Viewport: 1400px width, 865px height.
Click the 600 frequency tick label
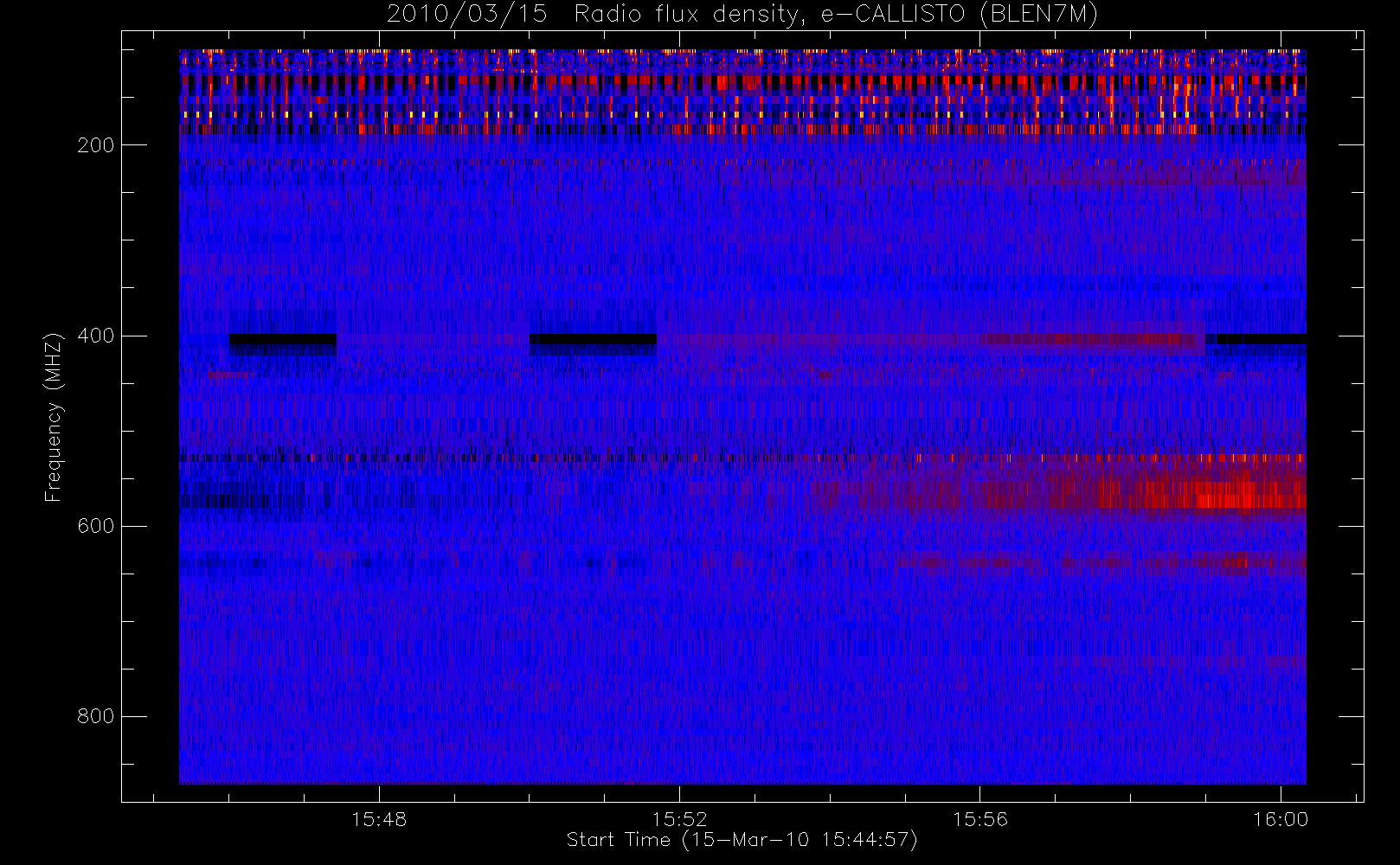96,526
